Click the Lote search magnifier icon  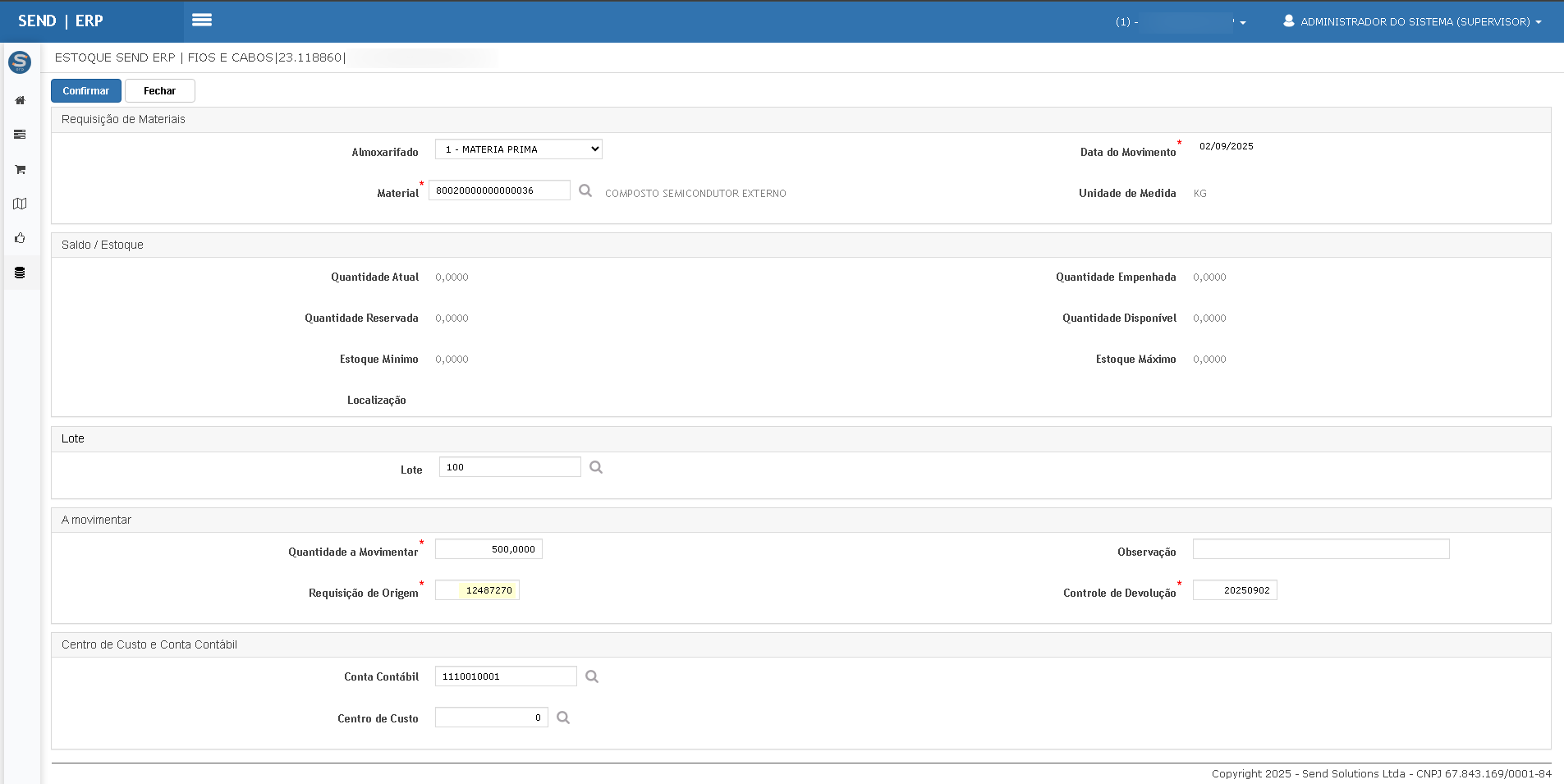click(596, 467)
